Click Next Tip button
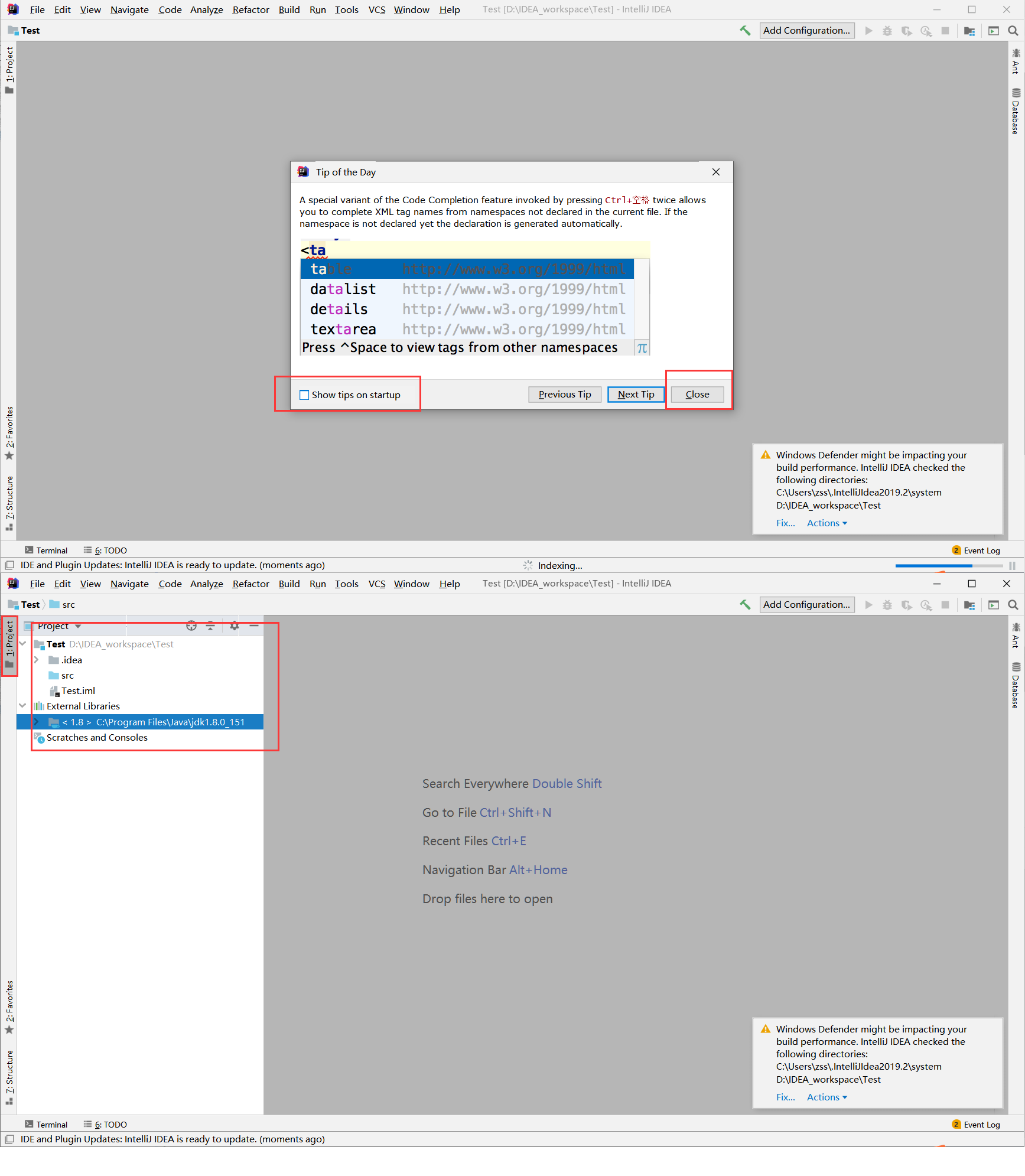Image resolution: width=1025 pixels, height=1176 pixels. click(x=636, y=395)
